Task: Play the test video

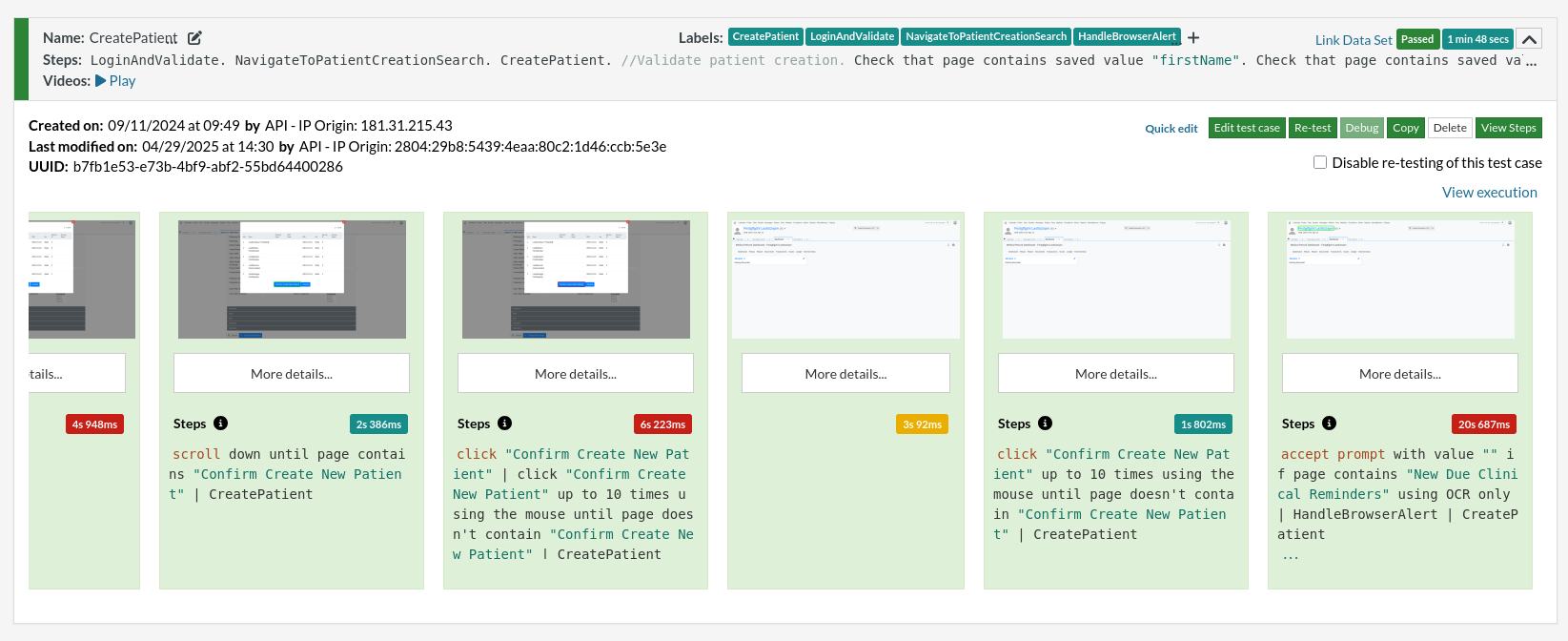Action: (115, 81)
